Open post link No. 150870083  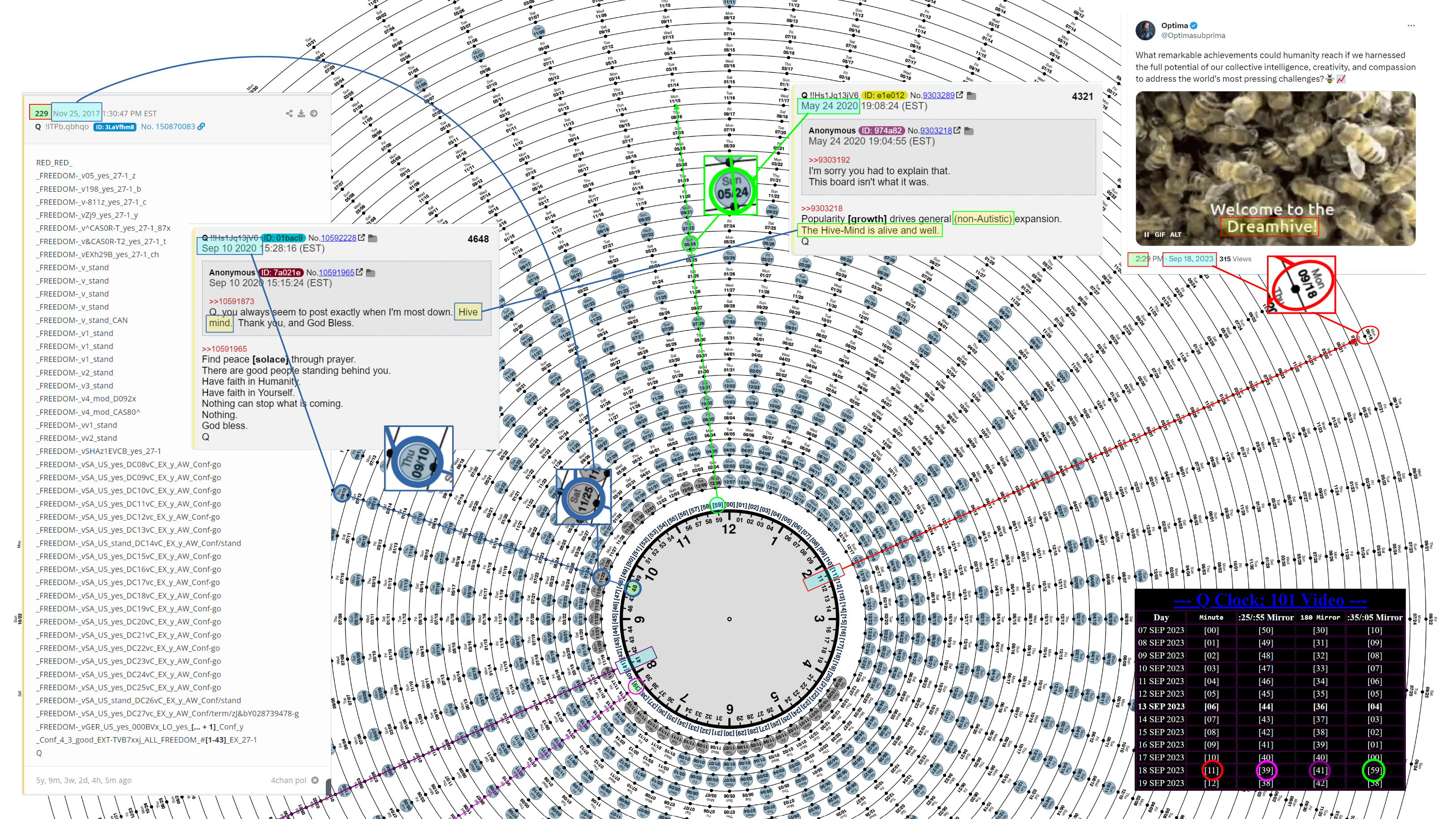click(168, 127)
